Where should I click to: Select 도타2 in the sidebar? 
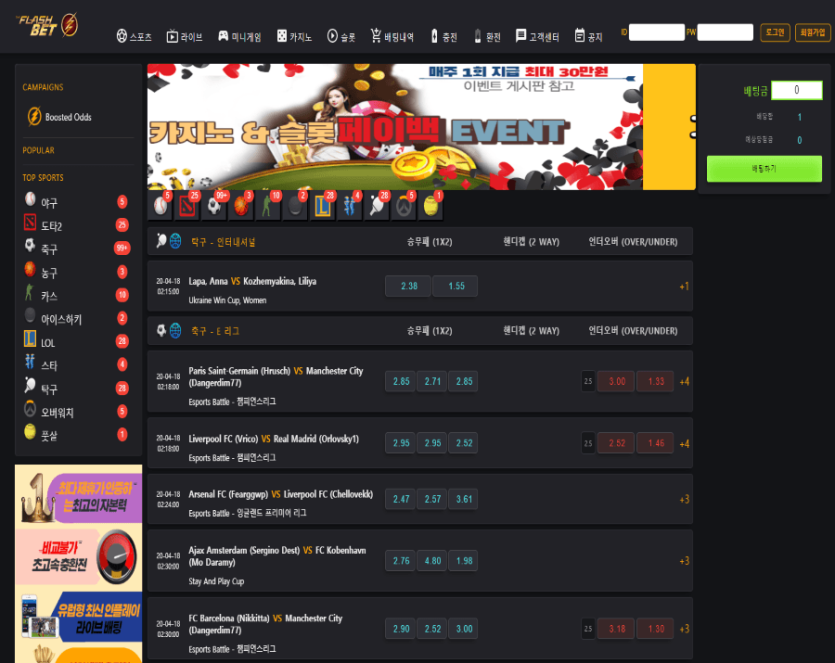tap(77, 225)
